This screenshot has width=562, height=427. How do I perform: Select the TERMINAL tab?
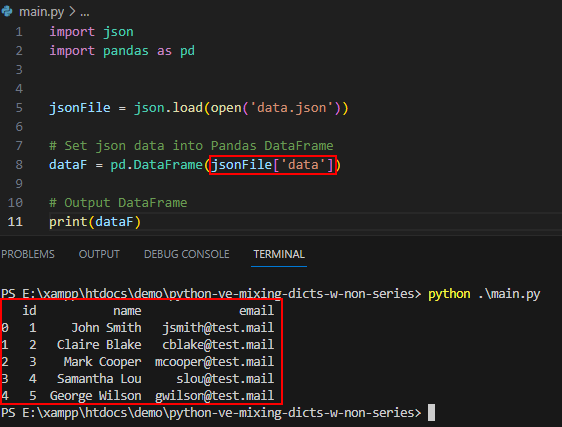tap(279, 254)
